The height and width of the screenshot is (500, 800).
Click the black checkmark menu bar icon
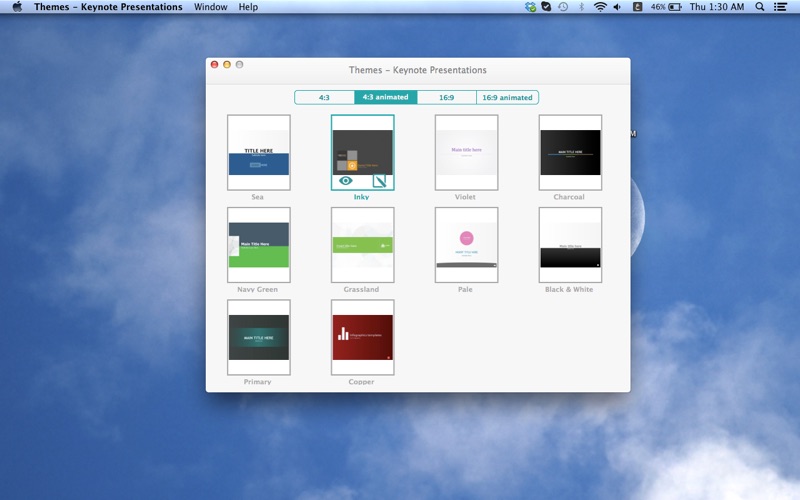[546, 7]
